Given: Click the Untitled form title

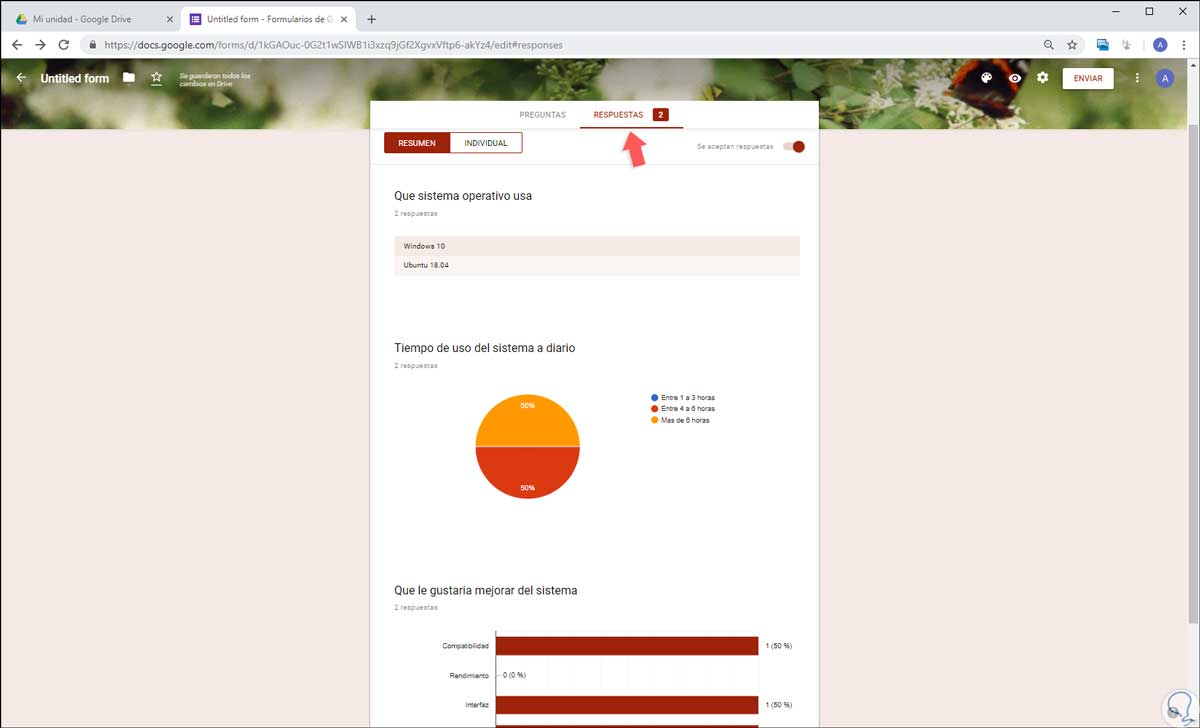Looking at the screenshot, I should pyautogui.click(x=75, y=78).
